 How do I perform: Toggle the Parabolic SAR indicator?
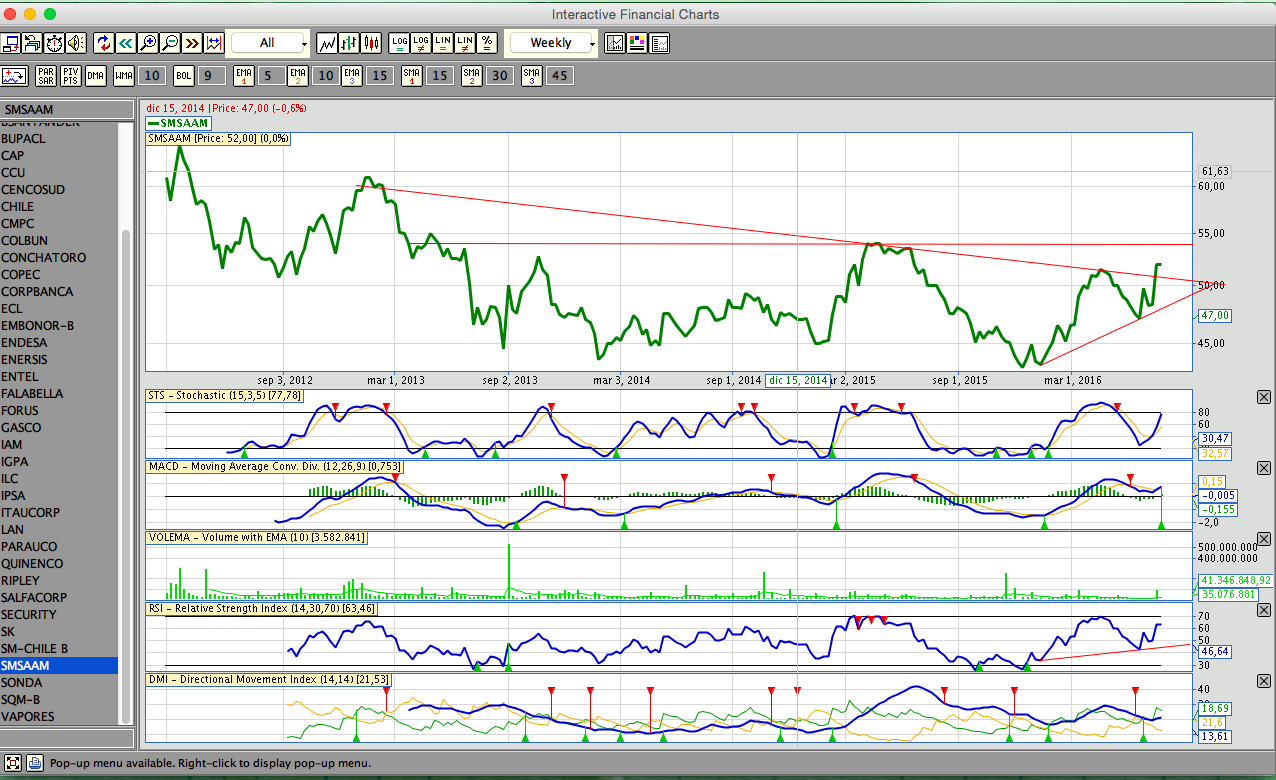coord(45,75)
